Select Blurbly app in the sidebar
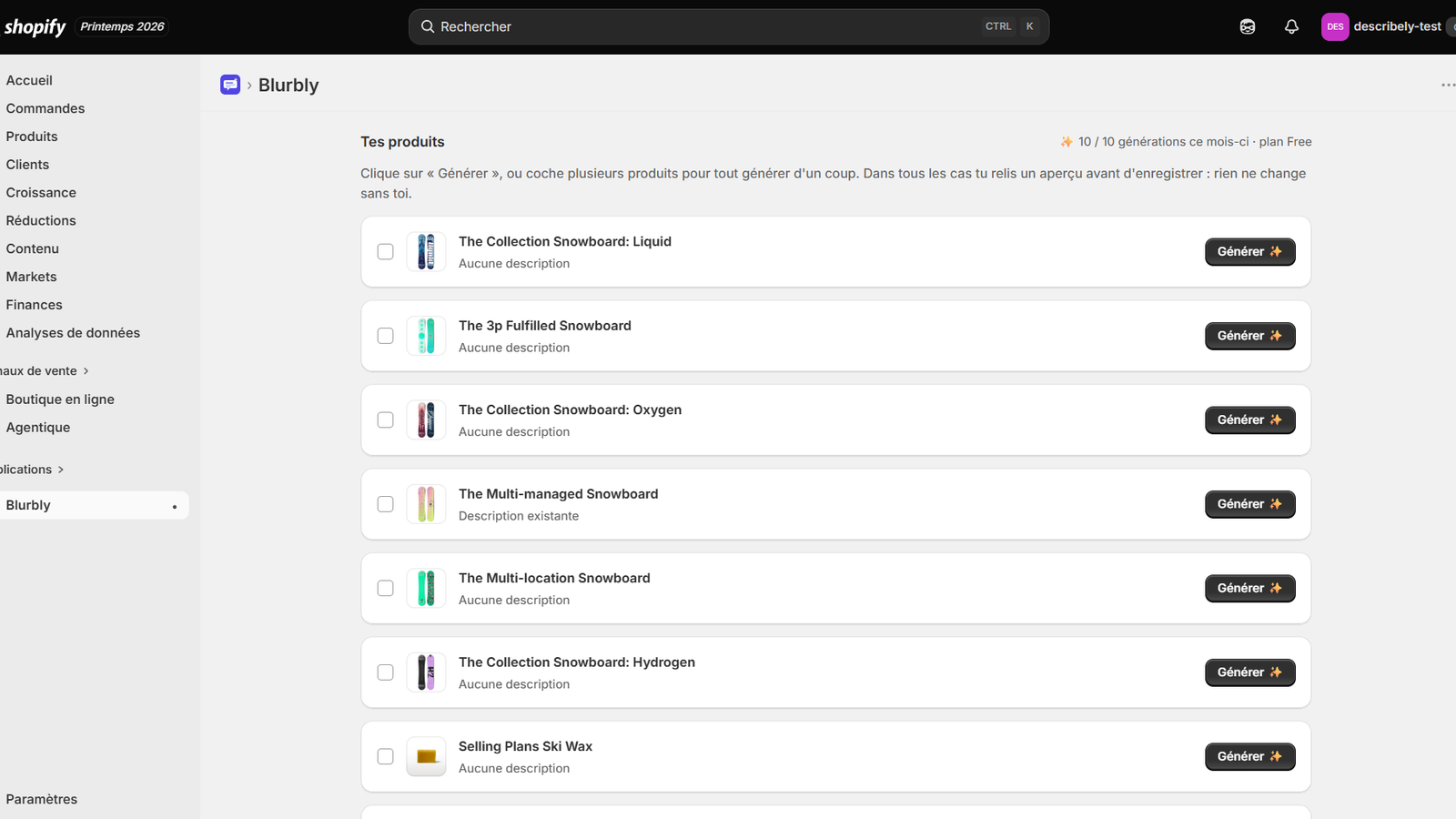This screenshot has height=819, width=1456. [x=94, y=506]
